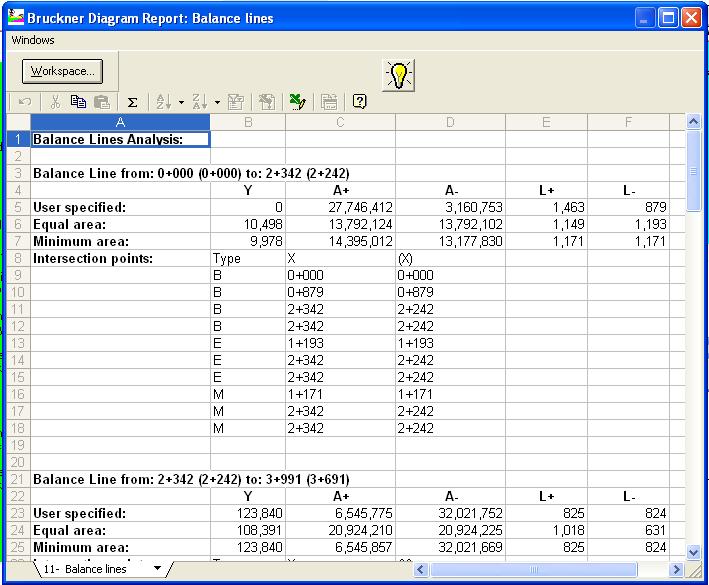The height and width of the screenshot is (585, 709).
Task: Select X value 0+879 in row 10
Action: [340, 292]
